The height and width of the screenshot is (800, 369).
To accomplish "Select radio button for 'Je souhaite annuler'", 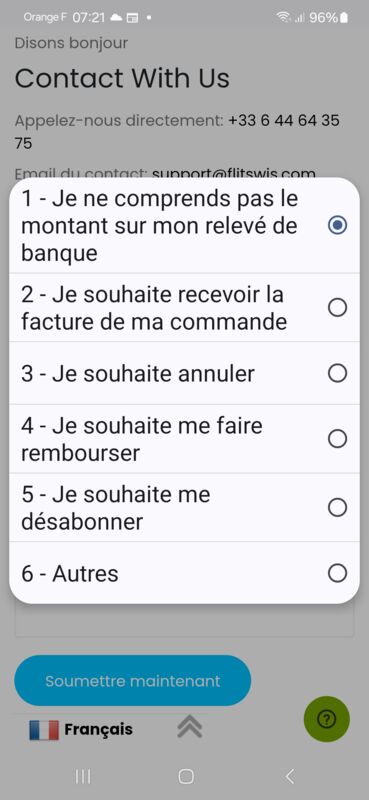I will click(337, 373).
